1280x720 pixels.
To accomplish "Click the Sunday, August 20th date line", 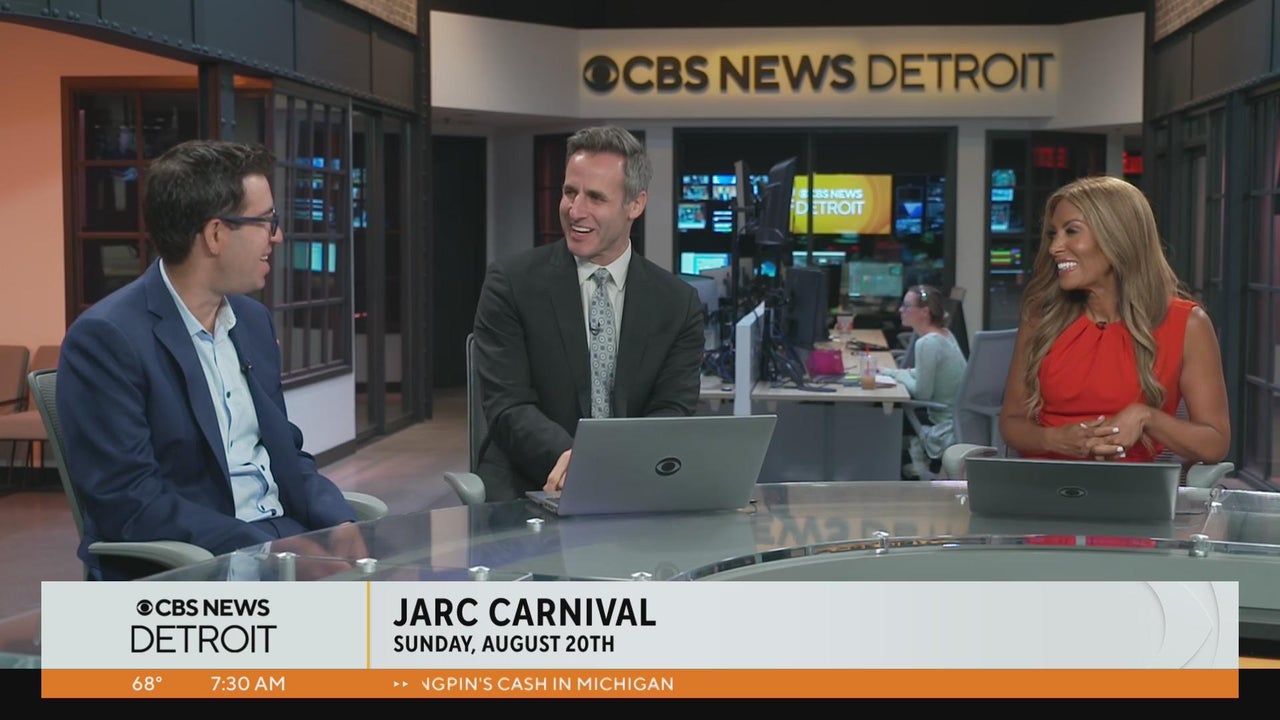I will 503,644.
